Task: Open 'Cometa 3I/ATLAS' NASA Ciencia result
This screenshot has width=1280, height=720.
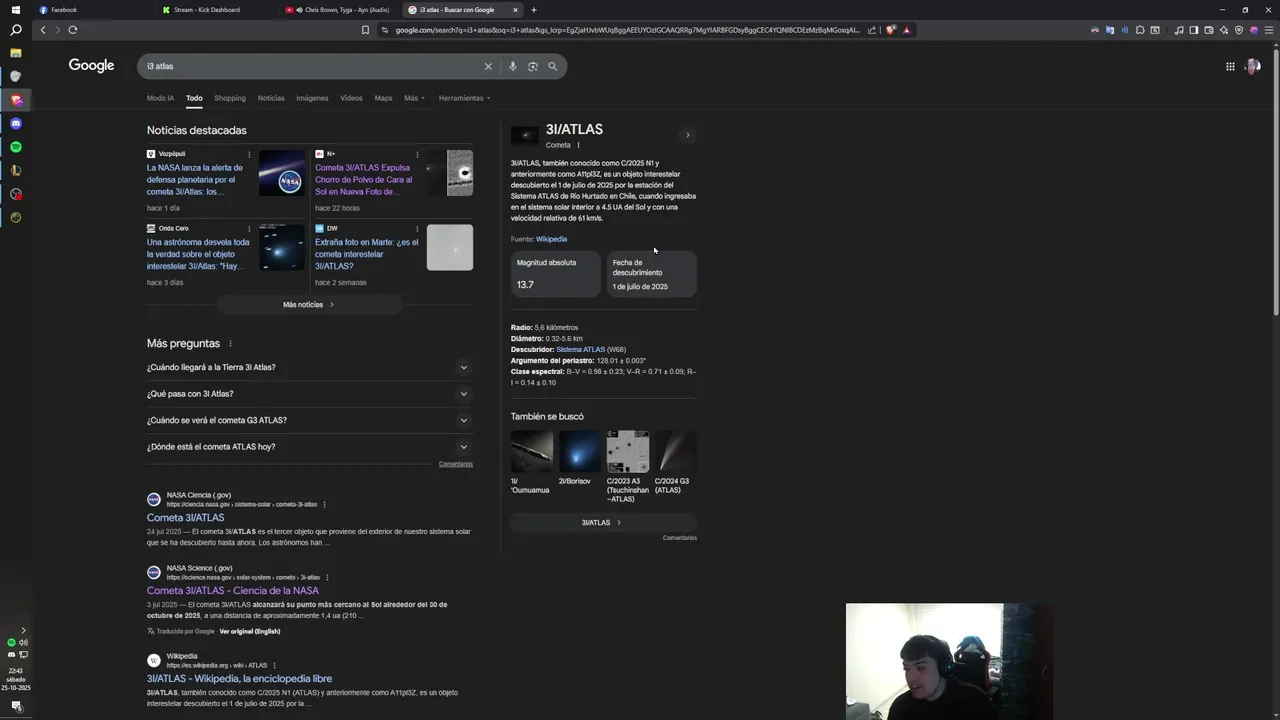Action: (x=185, y=518)
